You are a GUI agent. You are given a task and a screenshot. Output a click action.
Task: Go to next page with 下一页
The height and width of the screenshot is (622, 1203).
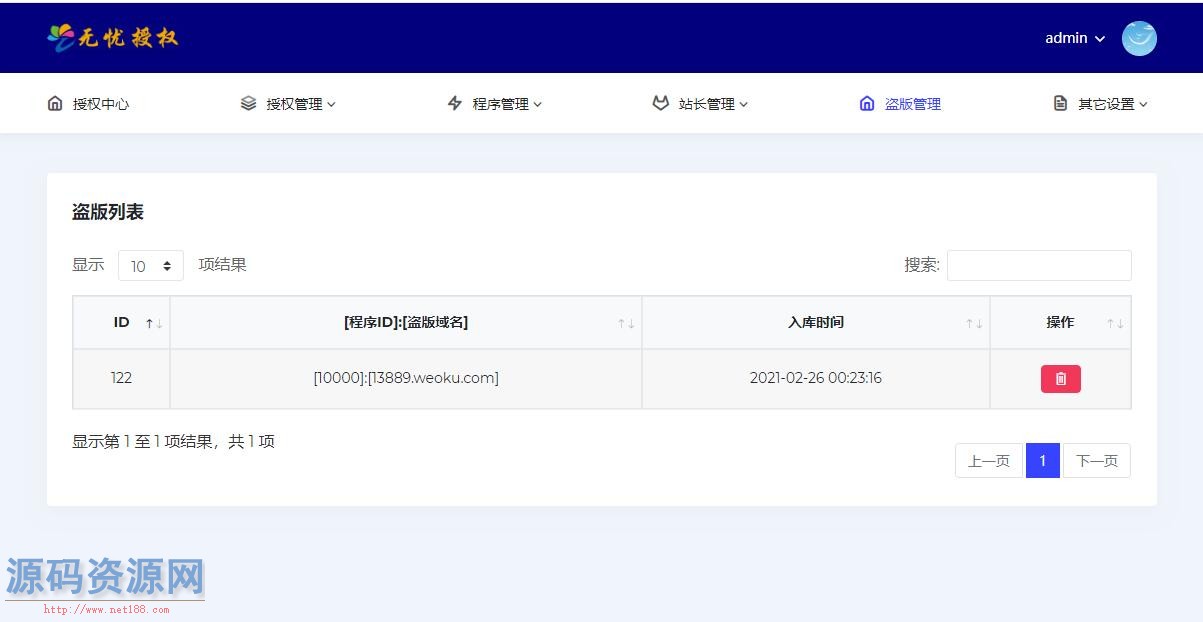click(x=1097, y=461)
